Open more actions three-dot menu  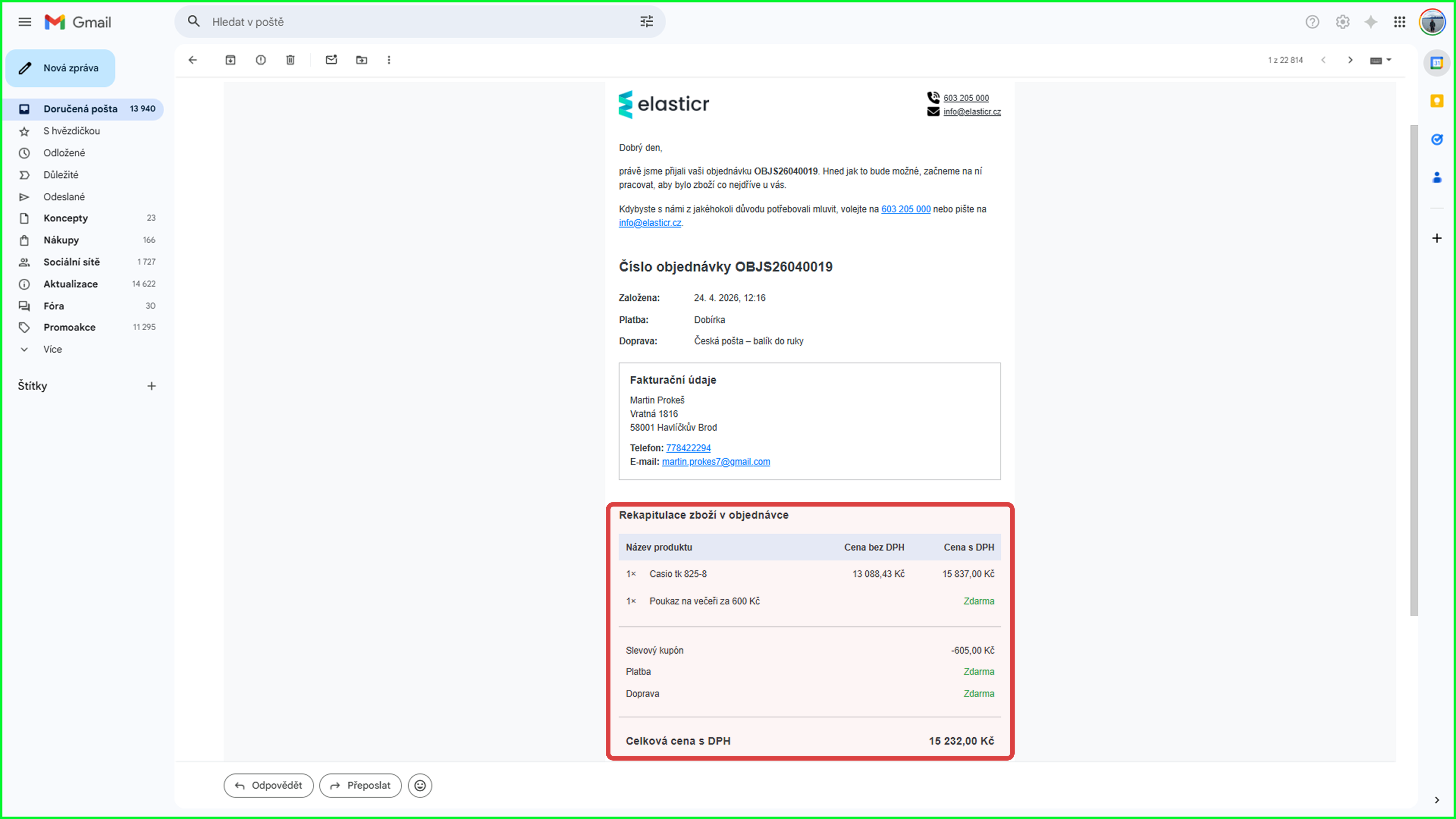pyautogui.click(x=389, y=60)
